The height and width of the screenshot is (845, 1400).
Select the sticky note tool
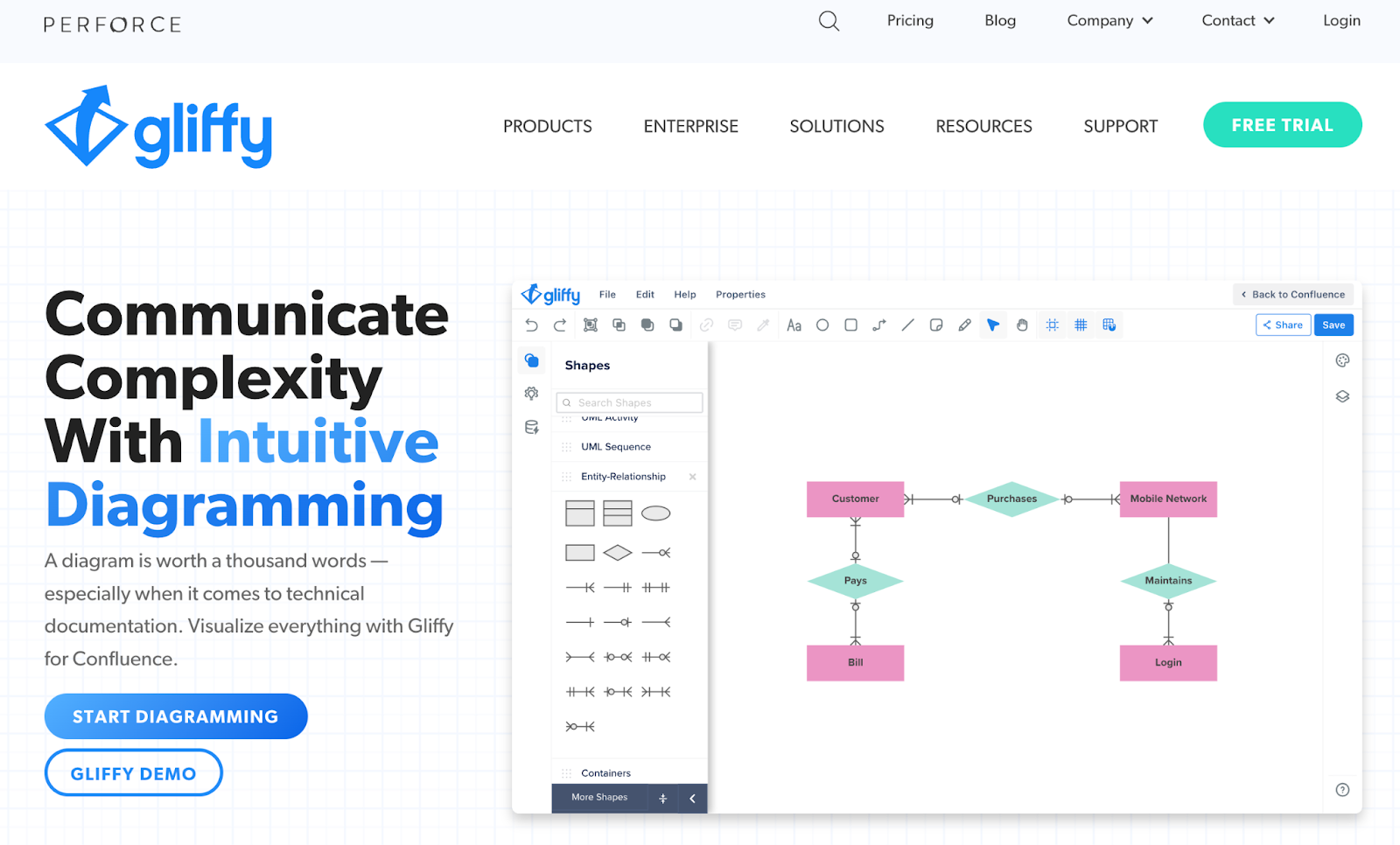tap(936, 325)
